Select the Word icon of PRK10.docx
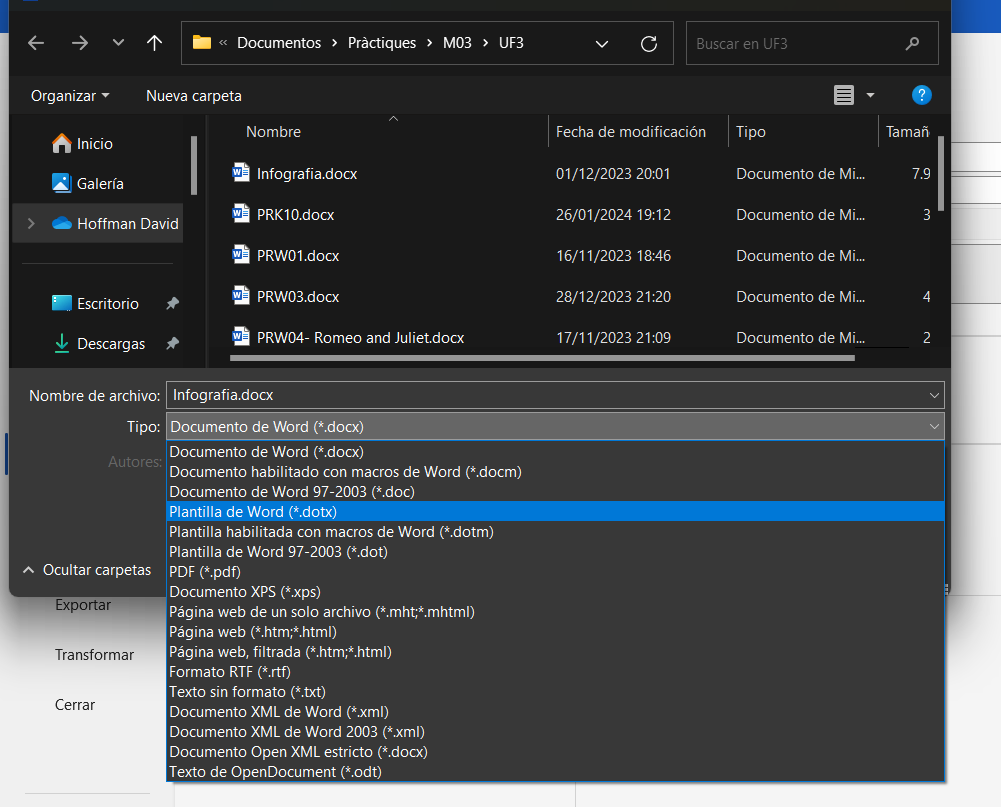Image resolution: width=1001 pixels, height=807 pixels. pos(240,214)
